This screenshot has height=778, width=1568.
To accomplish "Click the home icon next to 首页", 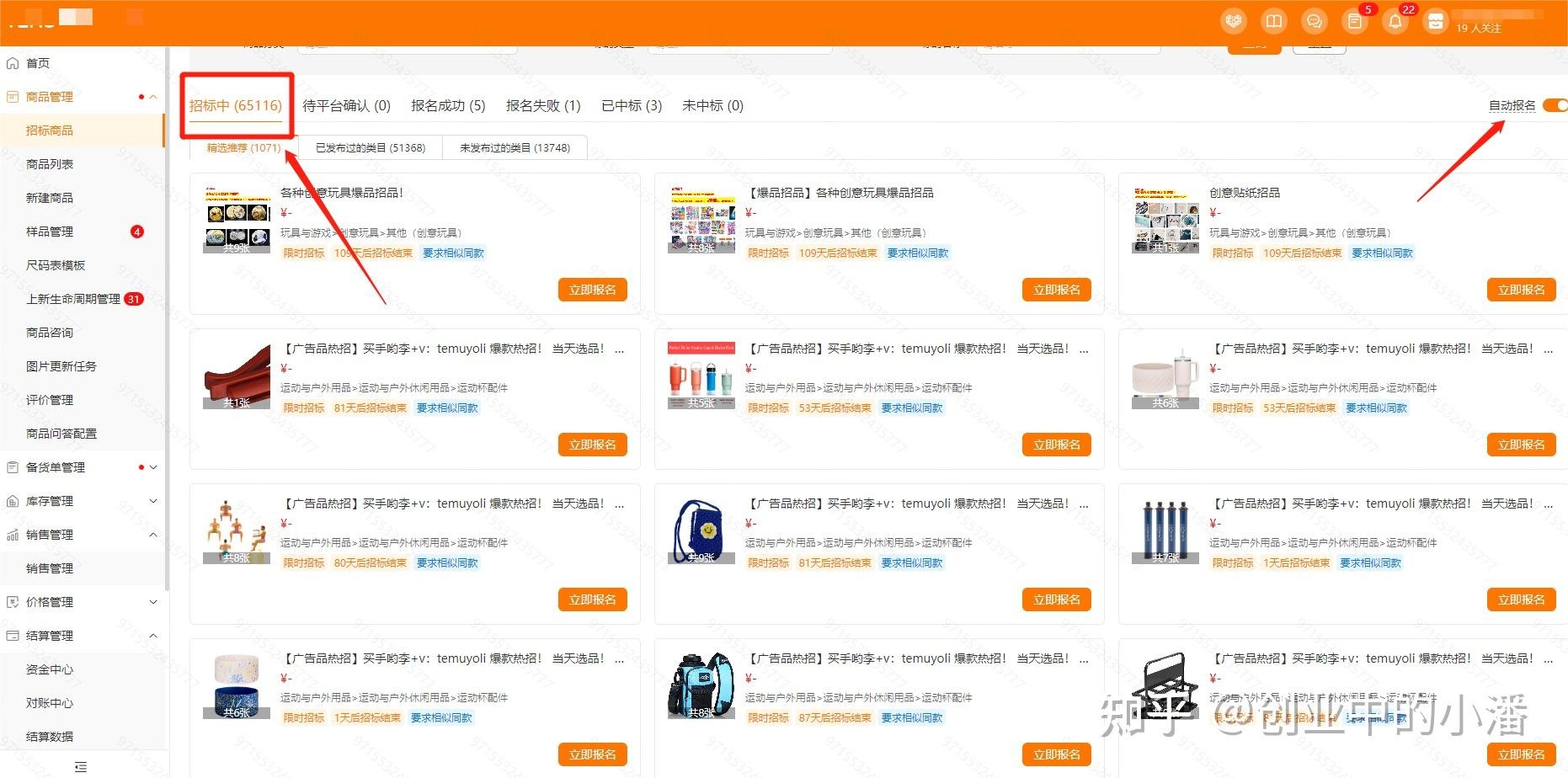I will tap(13, 63).
